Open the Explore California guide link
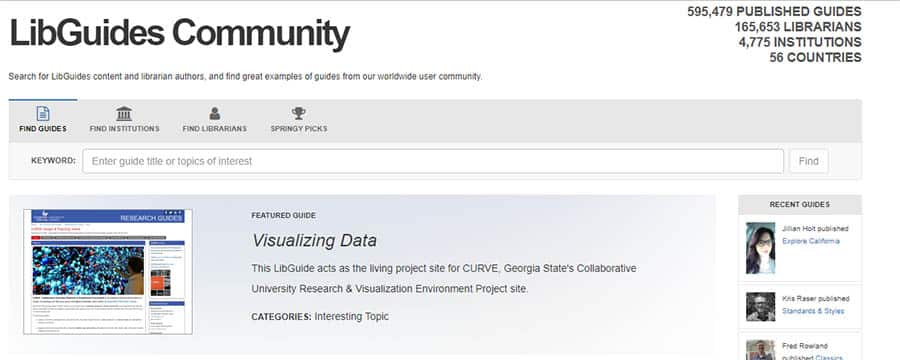Screen dimensions: 900x360 pyautogui.click(x=810, y=241)
